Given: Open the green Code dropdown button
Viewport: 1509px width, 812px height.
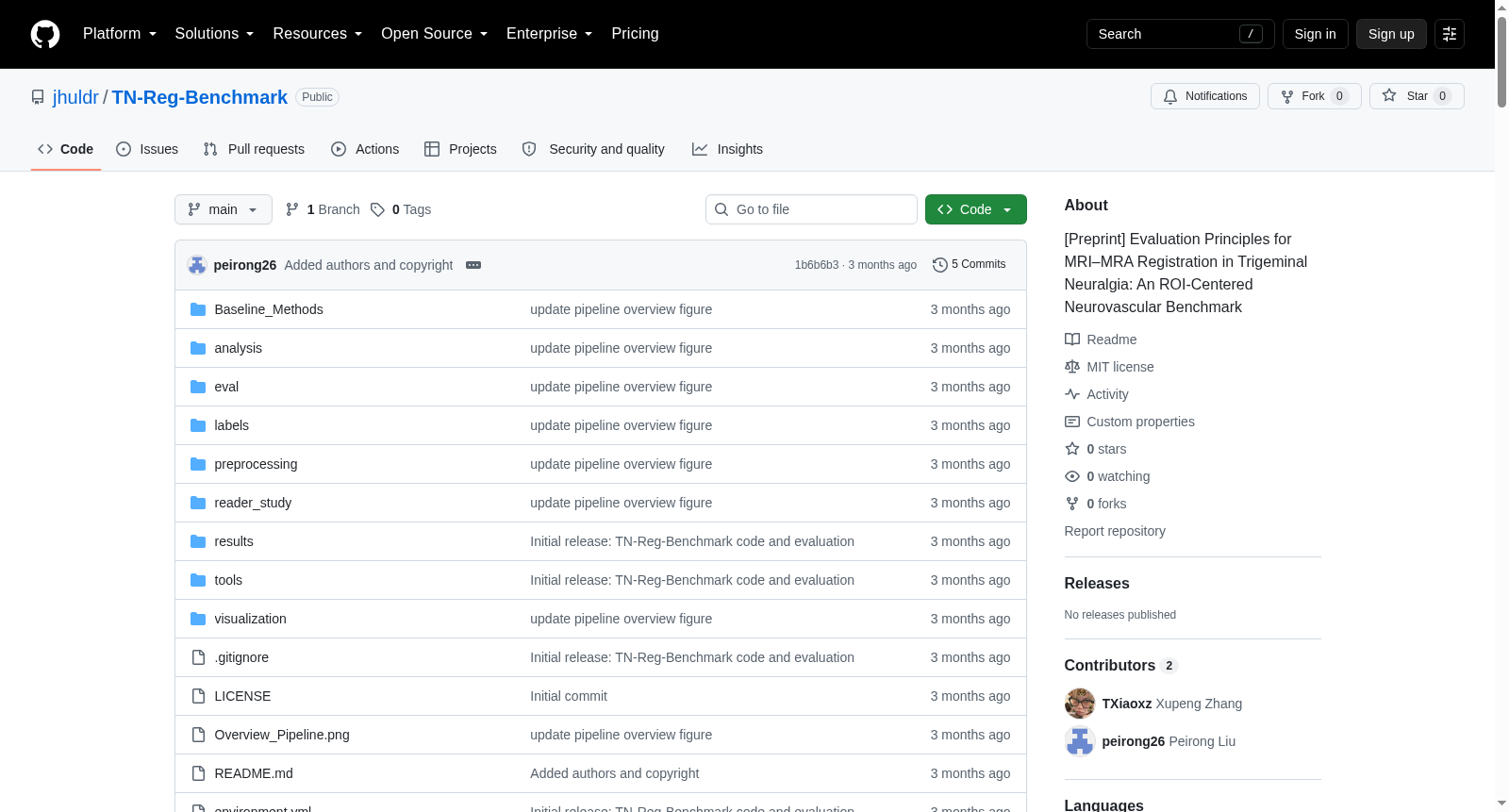Looking at the screenshot, I should pyautogui.click(x=976, y=209).
